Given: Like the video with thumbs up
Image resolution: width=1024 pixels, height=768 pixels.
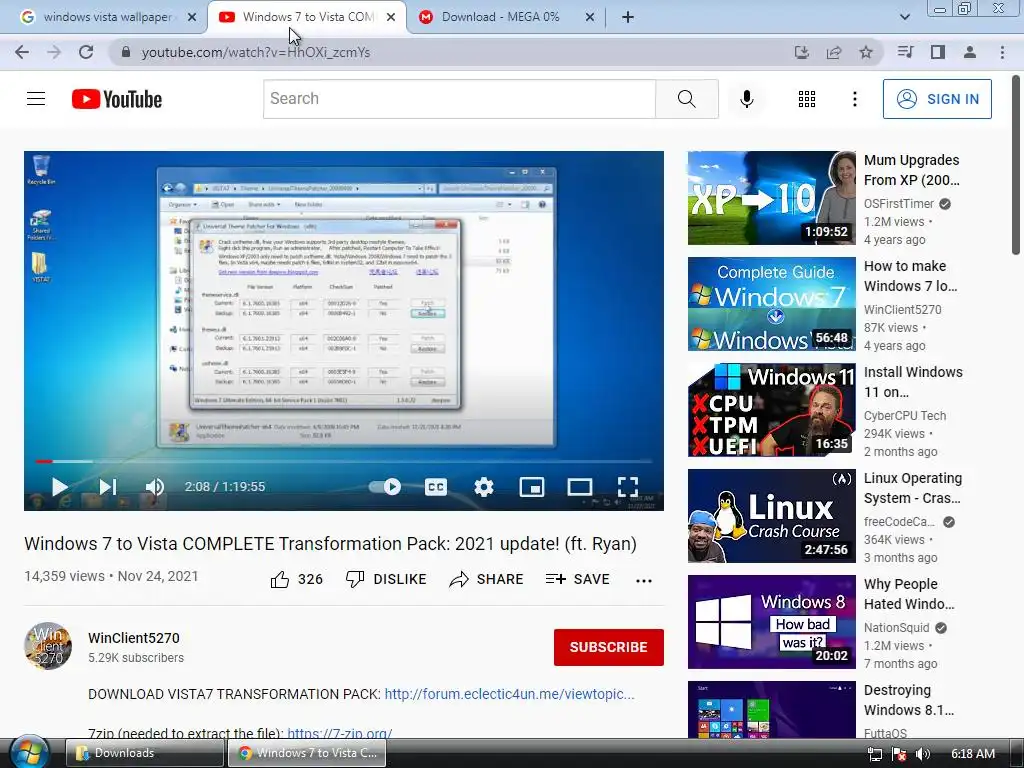Looking at the screenshot, I should point(296,579).
